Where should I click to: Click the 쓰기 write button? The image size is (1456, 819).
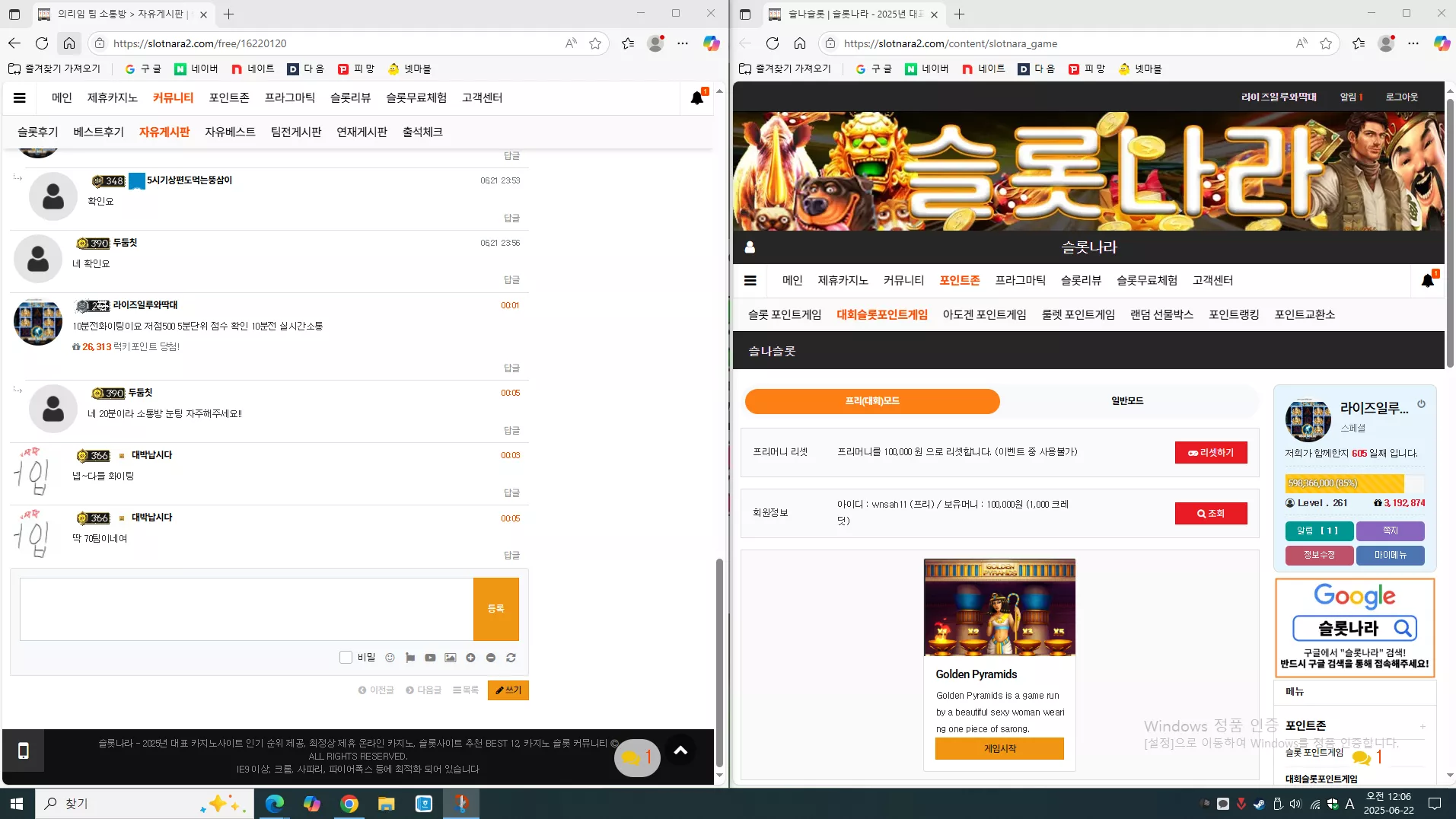point(508,690)
